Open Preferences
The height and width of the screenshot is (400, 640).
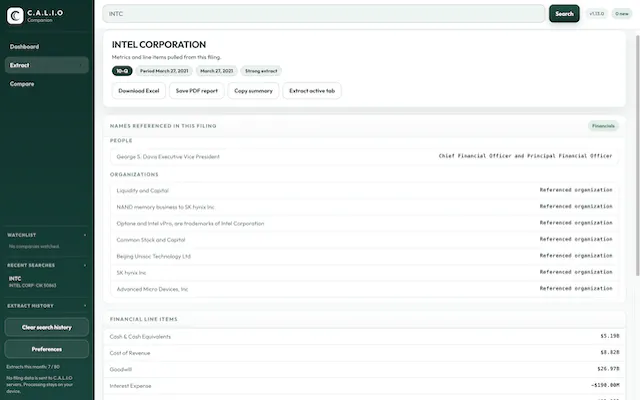[47, 349]
